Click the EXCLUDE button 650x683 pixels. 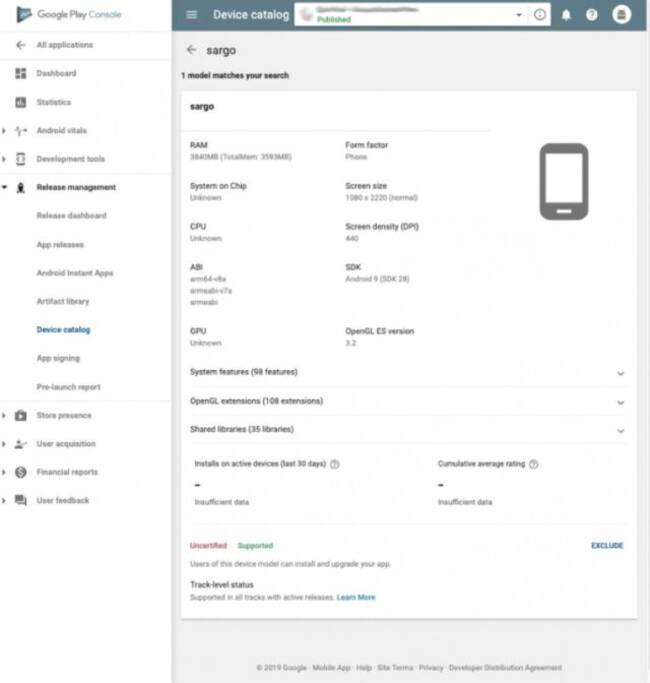[x=606, y=546]
